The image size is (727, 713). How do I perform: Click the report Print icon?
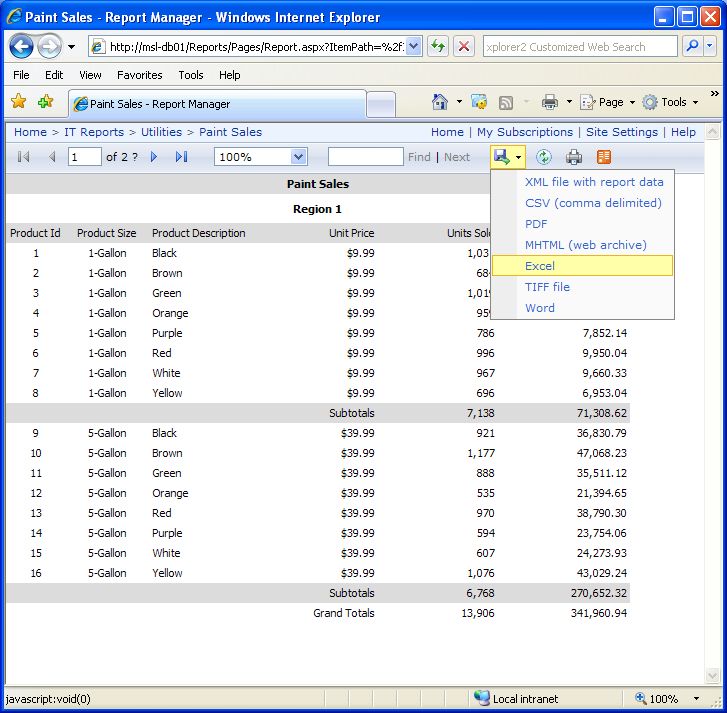[x=574, y=157]
